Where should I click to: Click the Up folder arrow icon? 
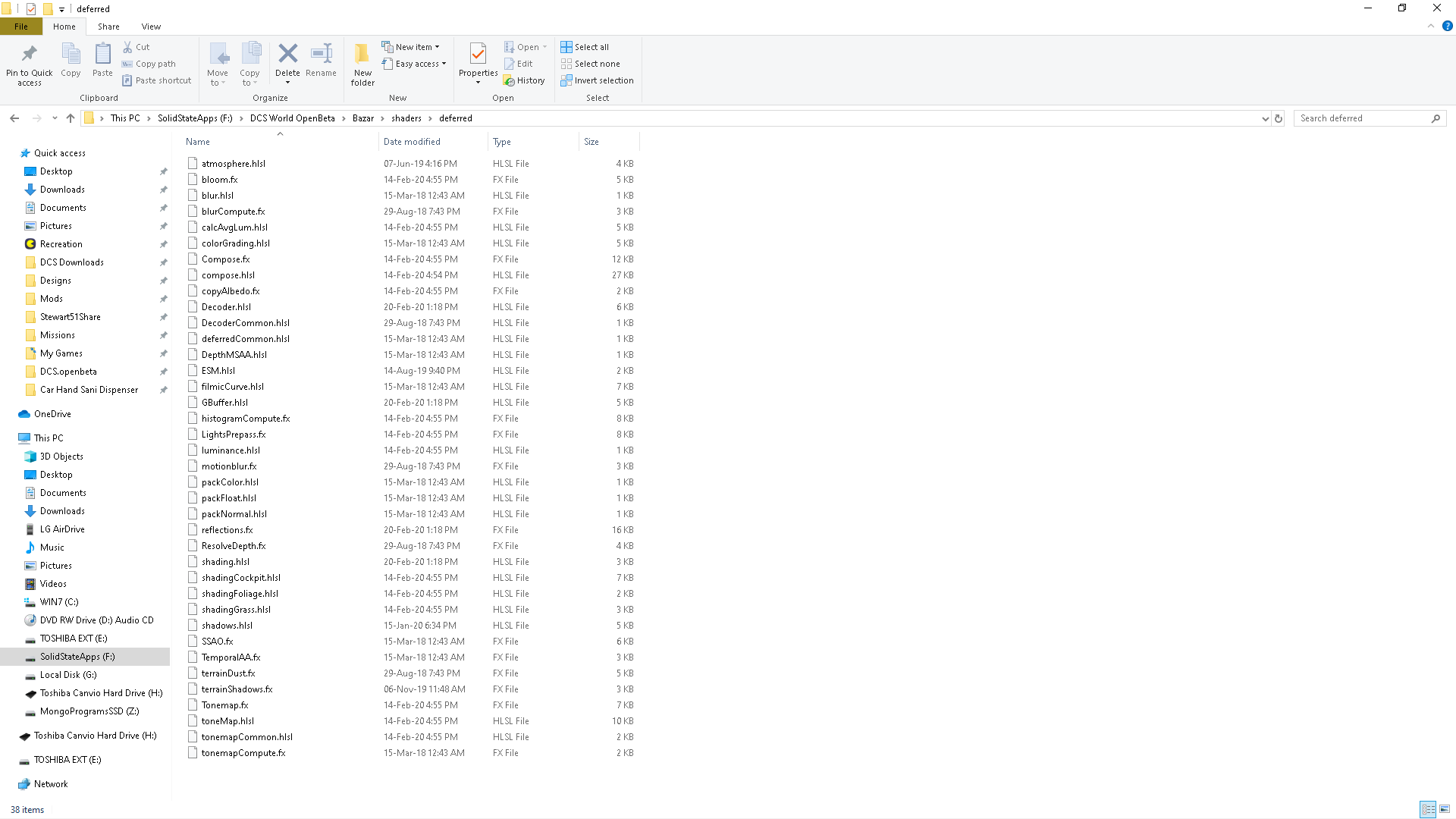click(71, 118)
